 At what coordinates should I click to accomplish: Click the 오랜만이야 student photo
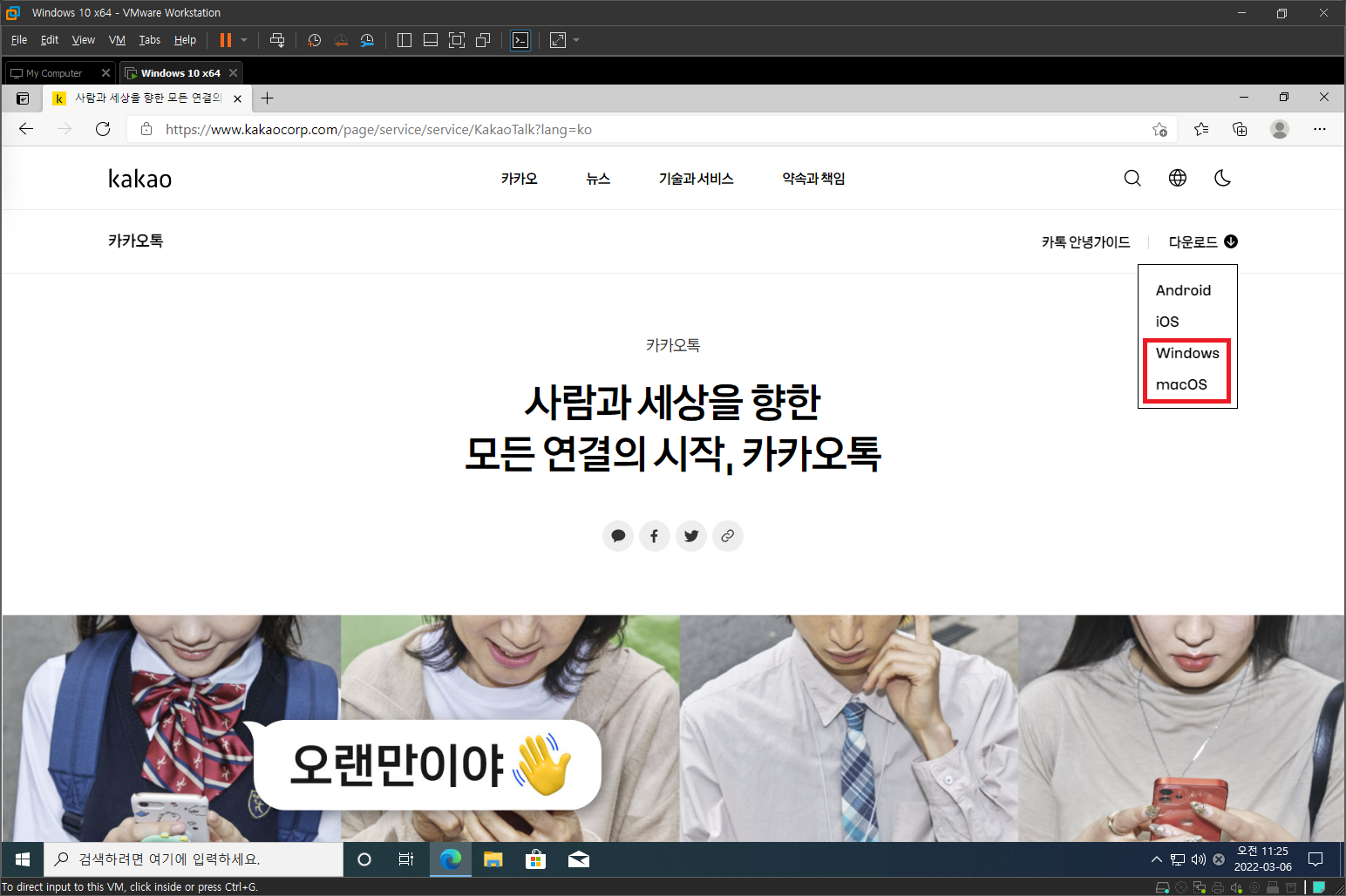click(172, 729)
